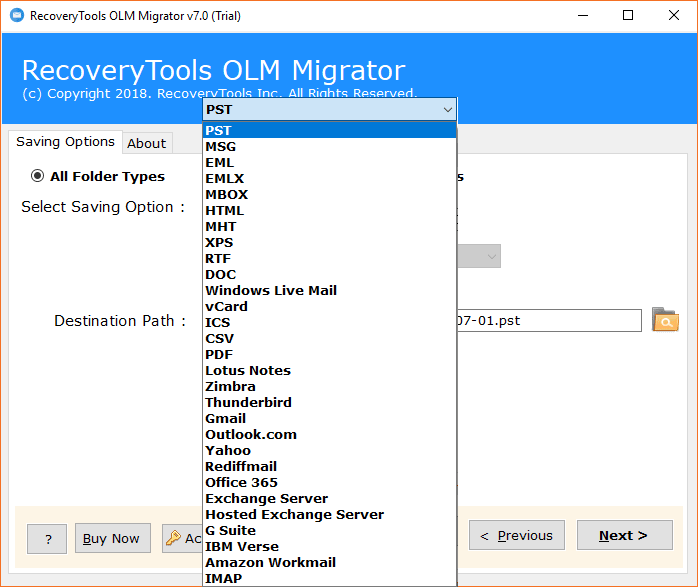Viewport: 698px width, 587px height.
Task: Choose Amazon Workmail option
Action: pyautogui.click(x=329, y=563)
